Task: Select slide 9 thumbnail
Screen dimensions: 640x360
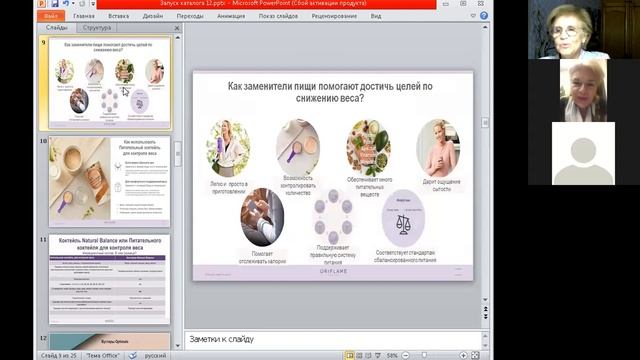Action: 109,83
